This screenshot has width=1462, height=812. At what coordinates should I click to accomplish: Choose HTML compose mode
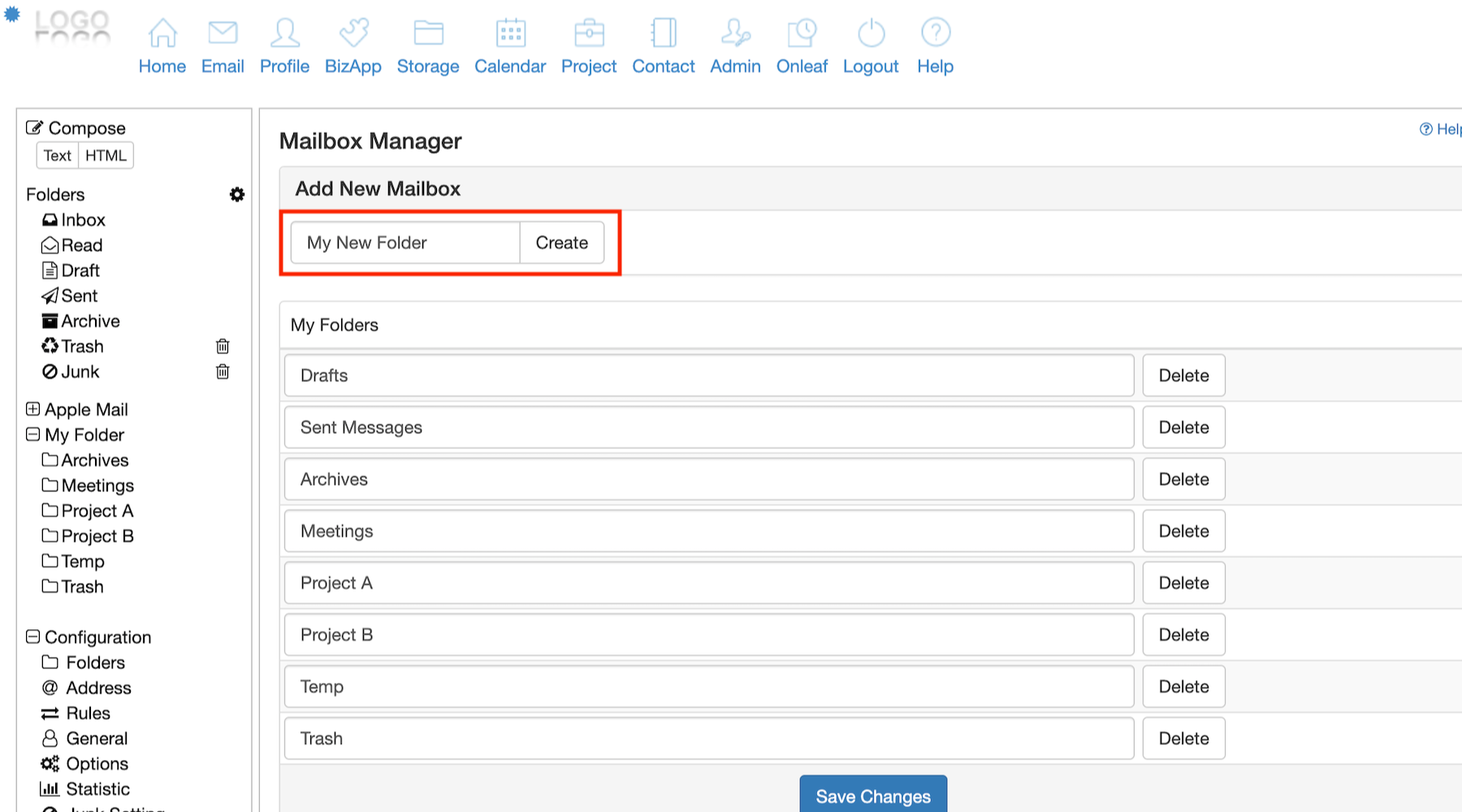(106, 155)
